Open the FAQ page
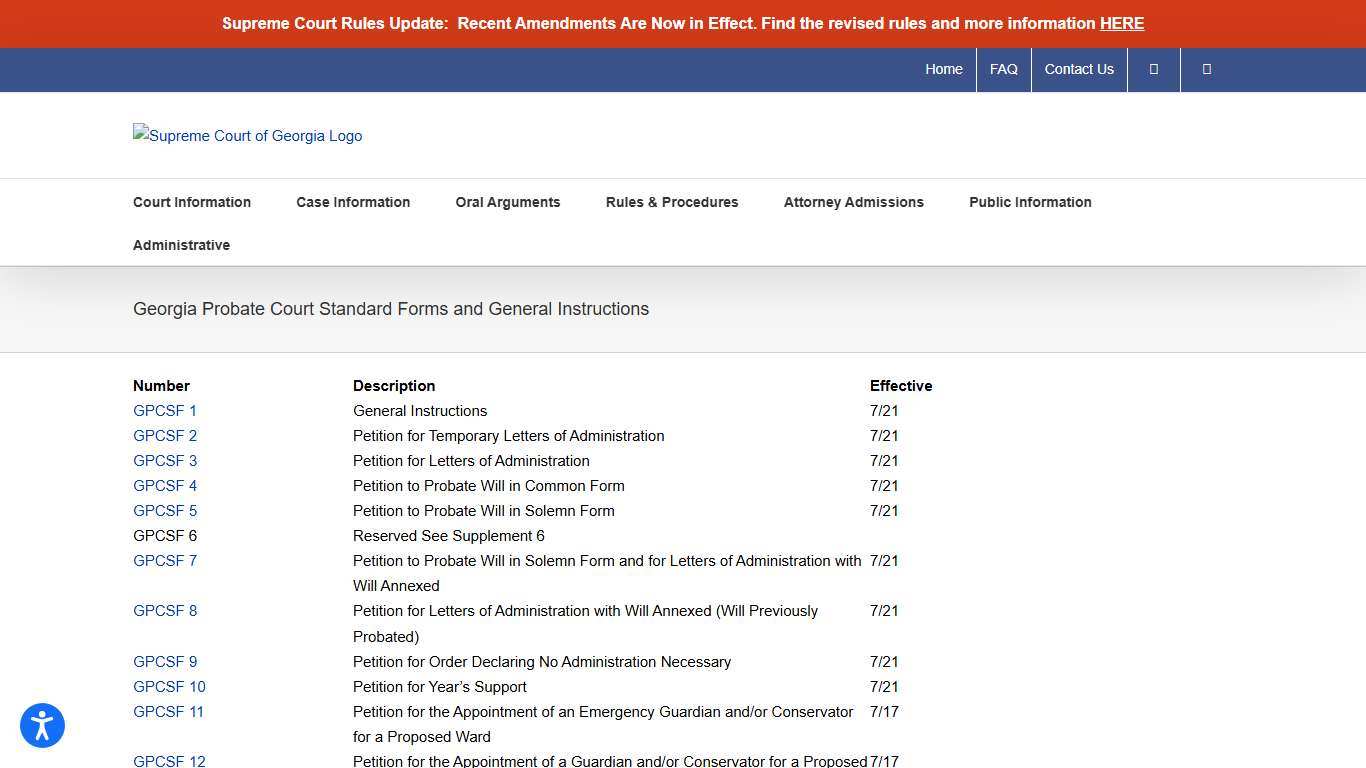1366x768 pixels. tap(1003, 69)
